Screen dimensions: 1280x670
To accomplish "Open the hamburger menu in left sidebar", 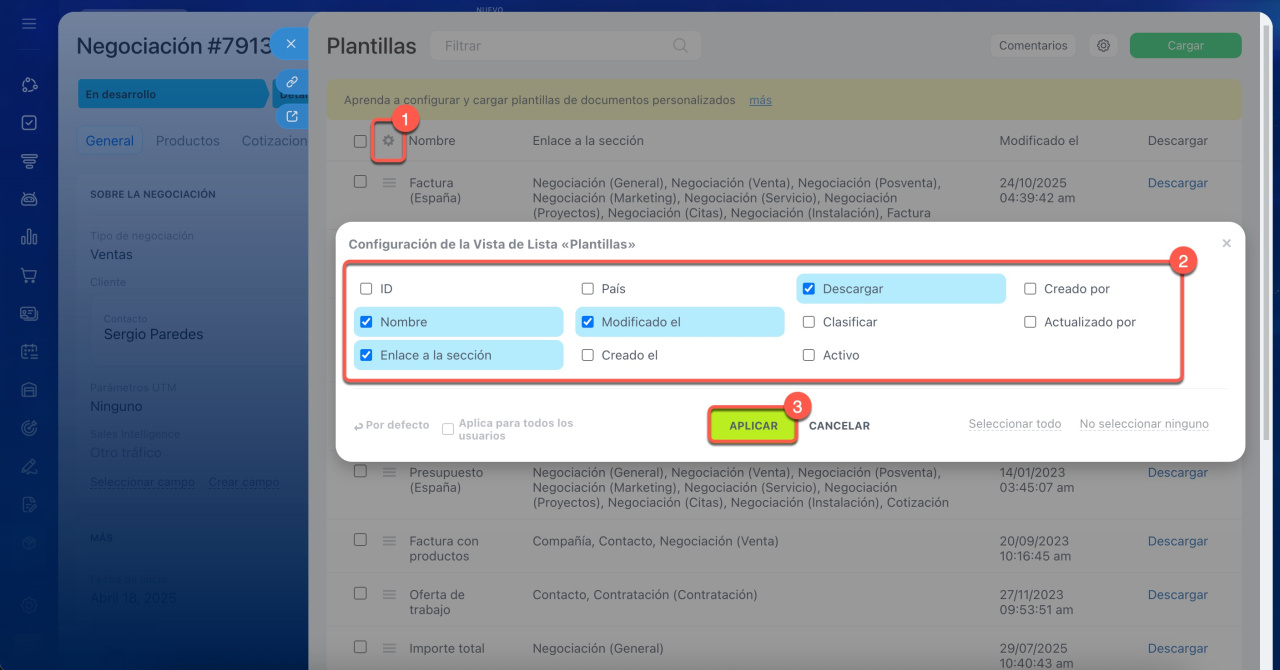I will coord(29,23).
